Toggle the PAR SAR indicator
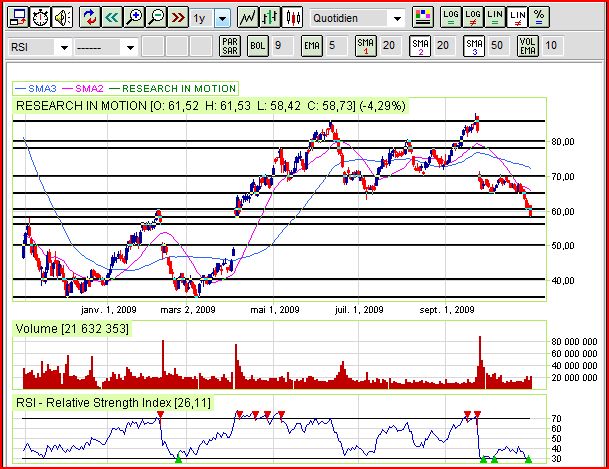Image resolution: width=609 pixels, height=469 pixels. pyautogui.click(x=230, y=46)
